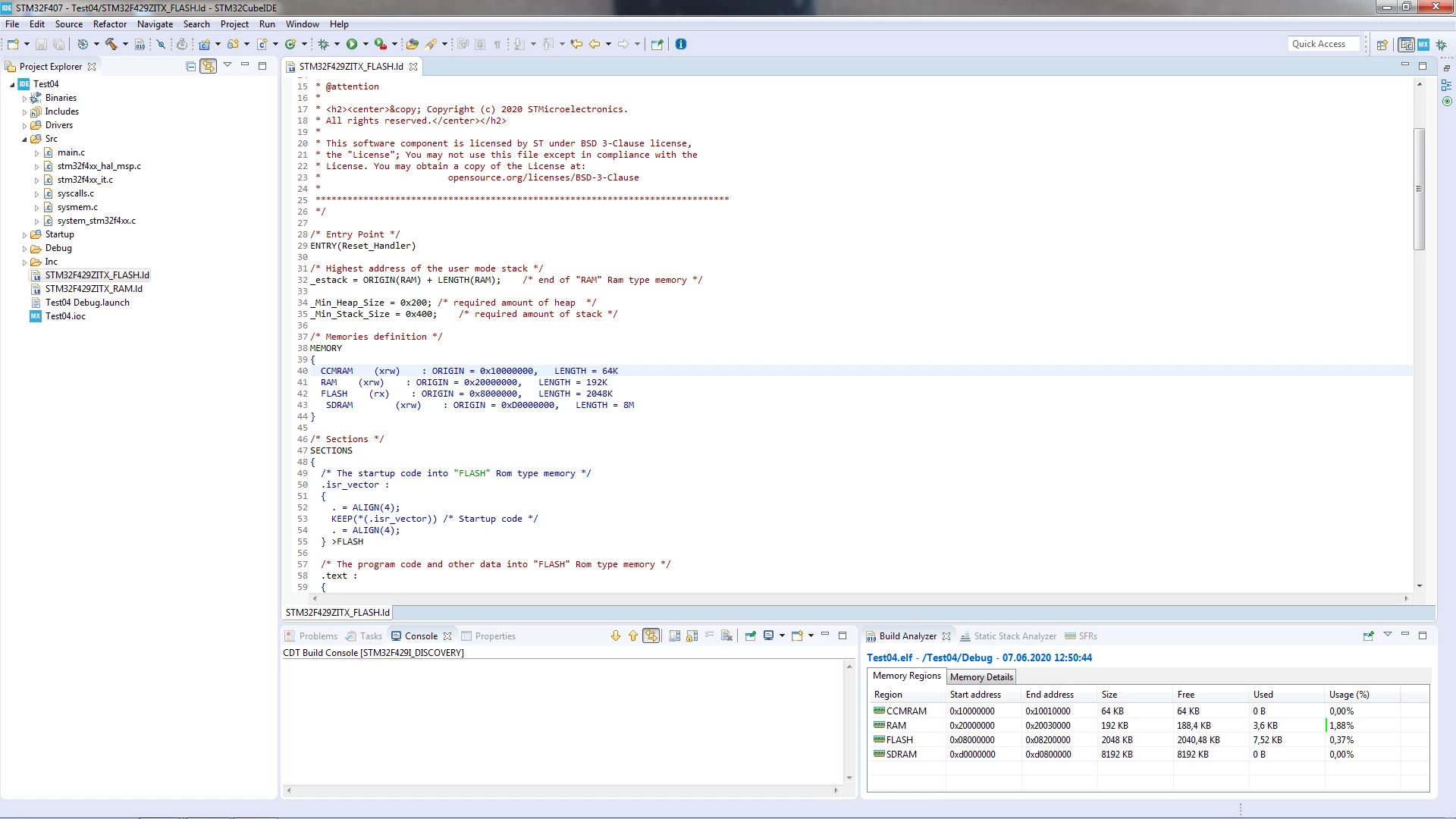Viewport: 1456px width, 819px height.
Task: Click the Information center blue 'i' icon
Action: (681, 44)
